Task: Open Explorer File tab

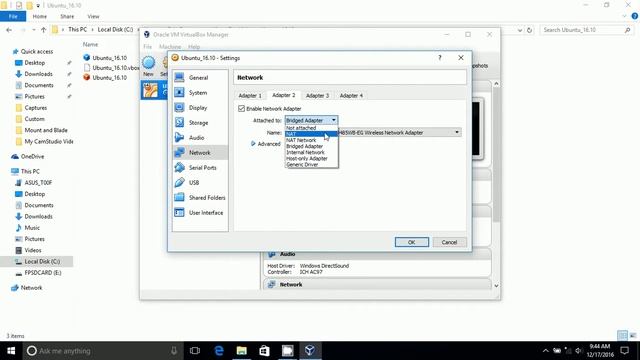Action: point(13,16)
